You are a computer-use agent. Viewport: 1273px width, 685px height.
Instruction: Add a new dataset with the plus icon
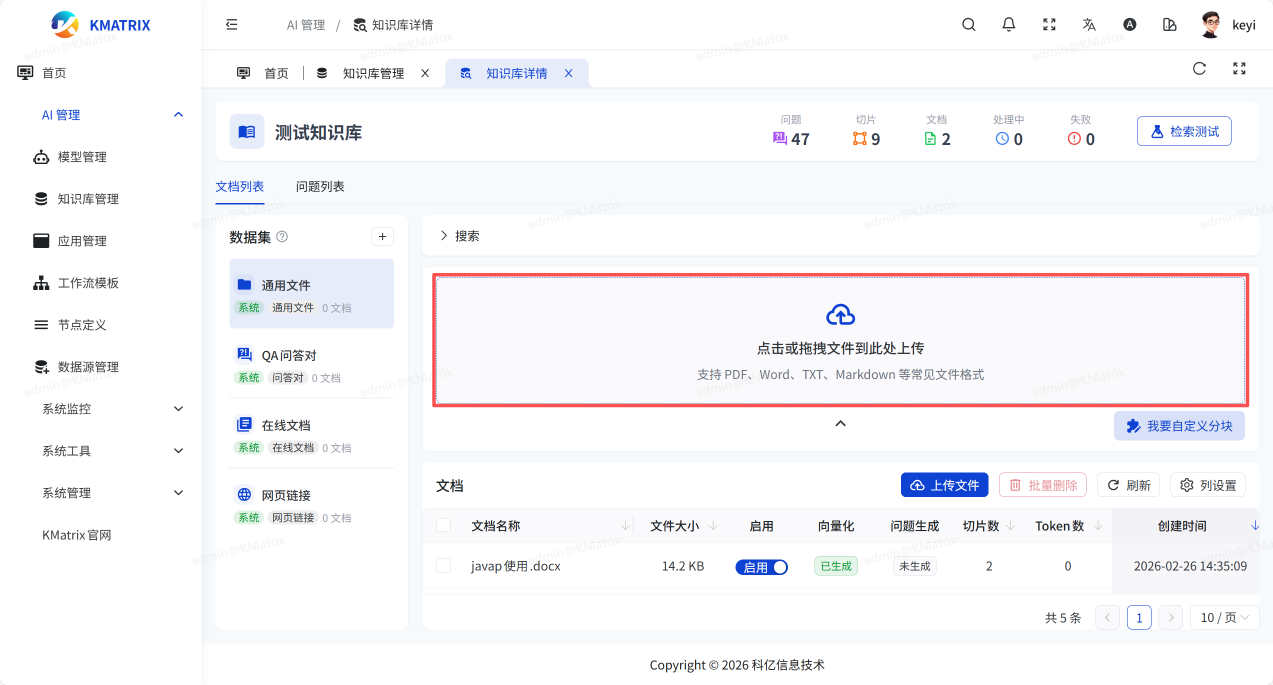[x=382, y=237]
